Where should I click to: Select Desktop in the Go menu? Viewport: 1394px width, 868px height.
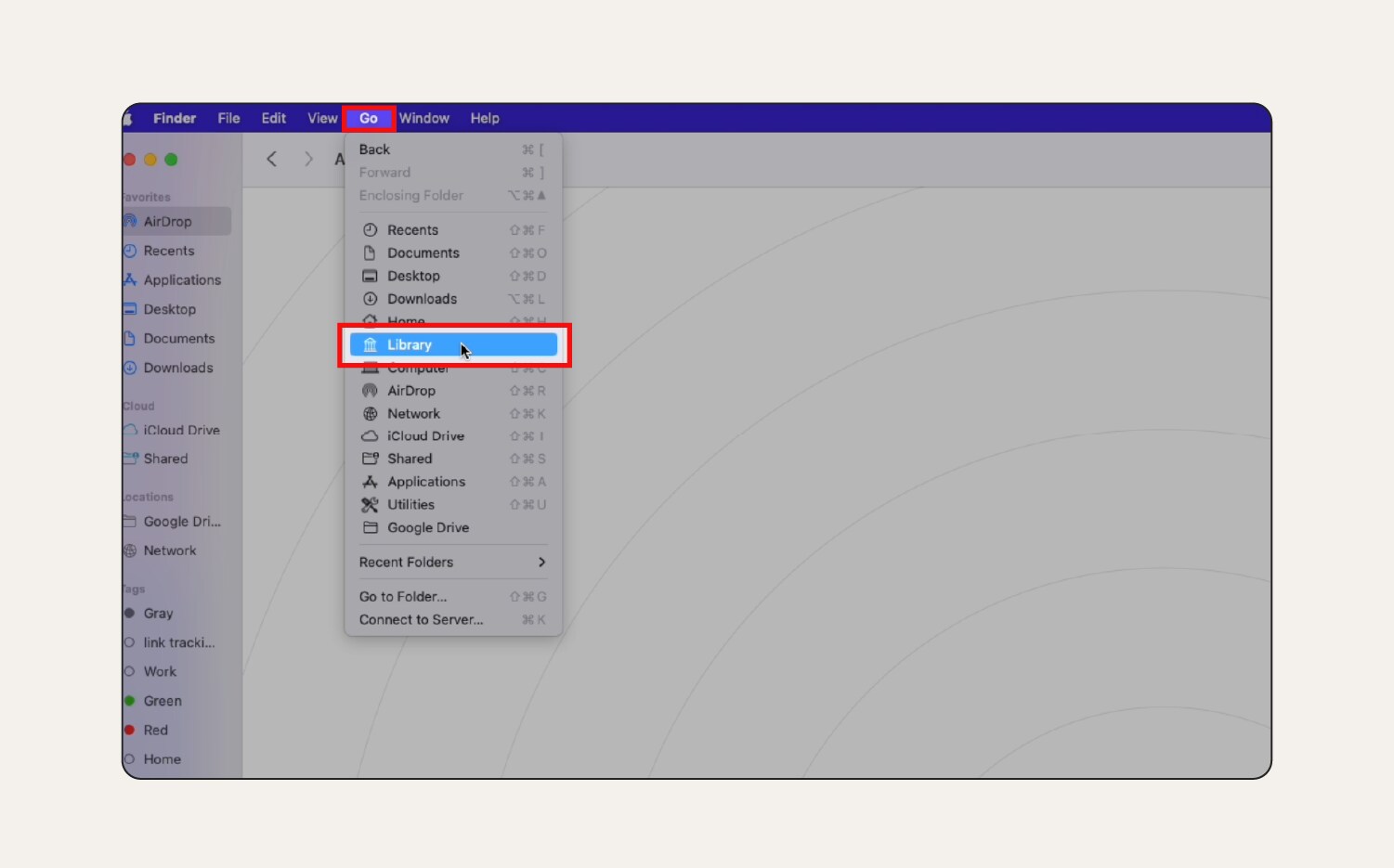pos(453,277)
